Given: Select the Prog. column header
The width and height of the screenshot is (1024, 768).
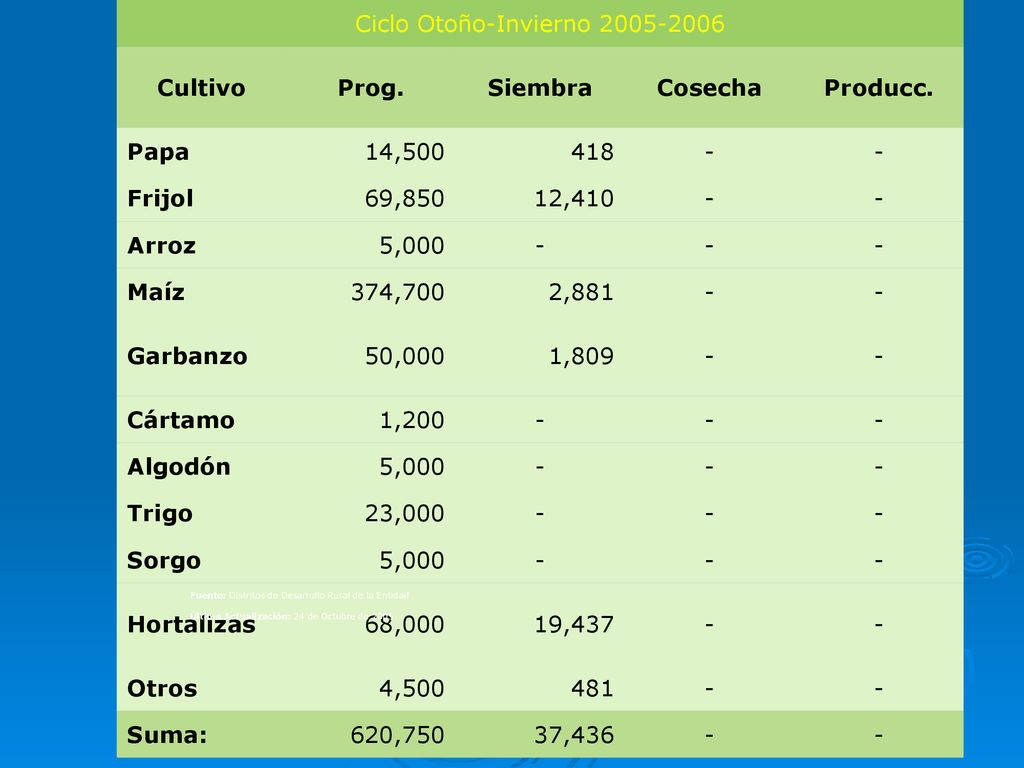Looking at the screenshot, I should [x=370, y=88].
